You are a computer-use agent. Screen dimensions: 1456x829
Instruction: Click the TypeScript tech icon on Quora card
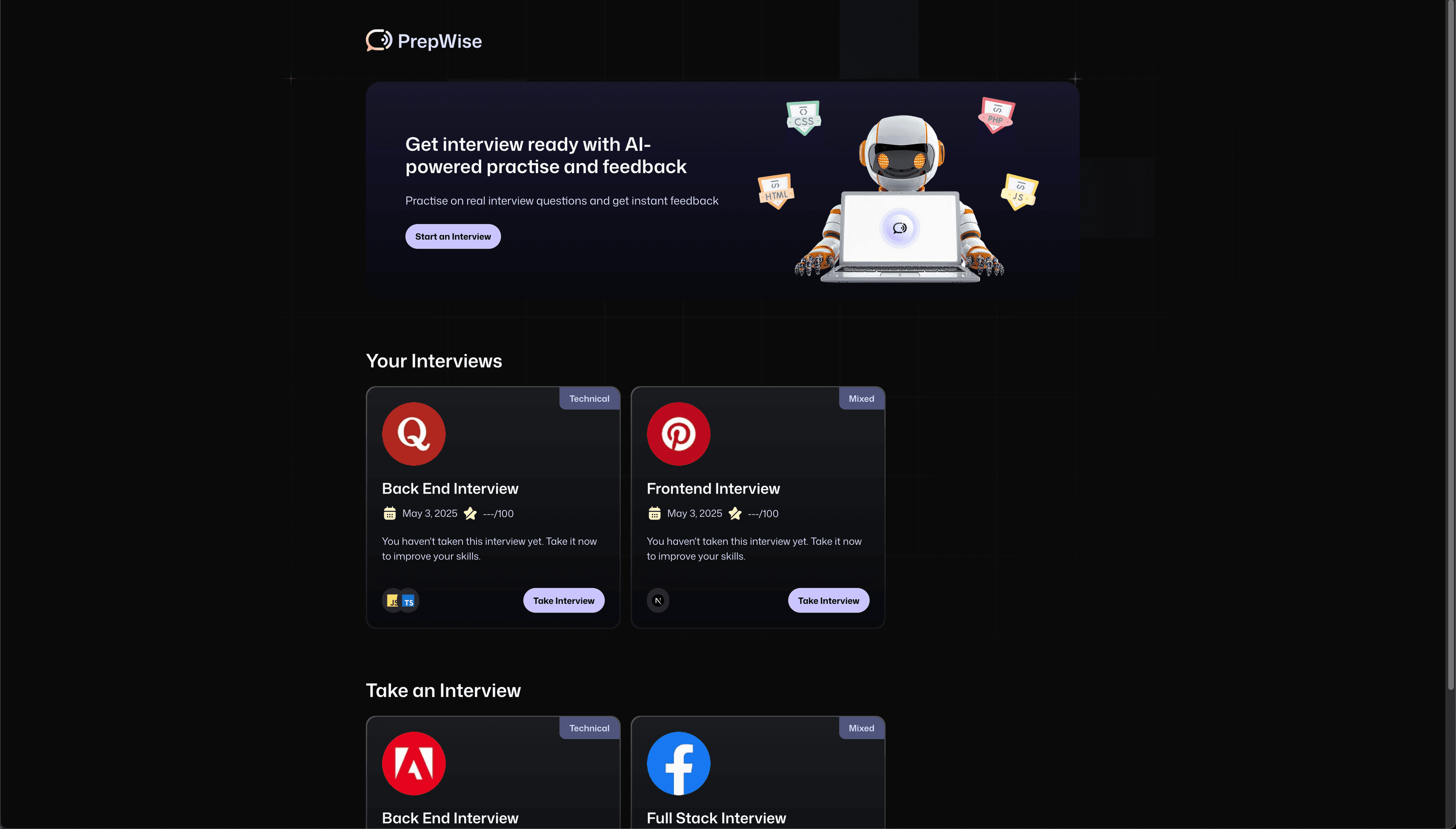pyautogui.click(x=408, y=601)
